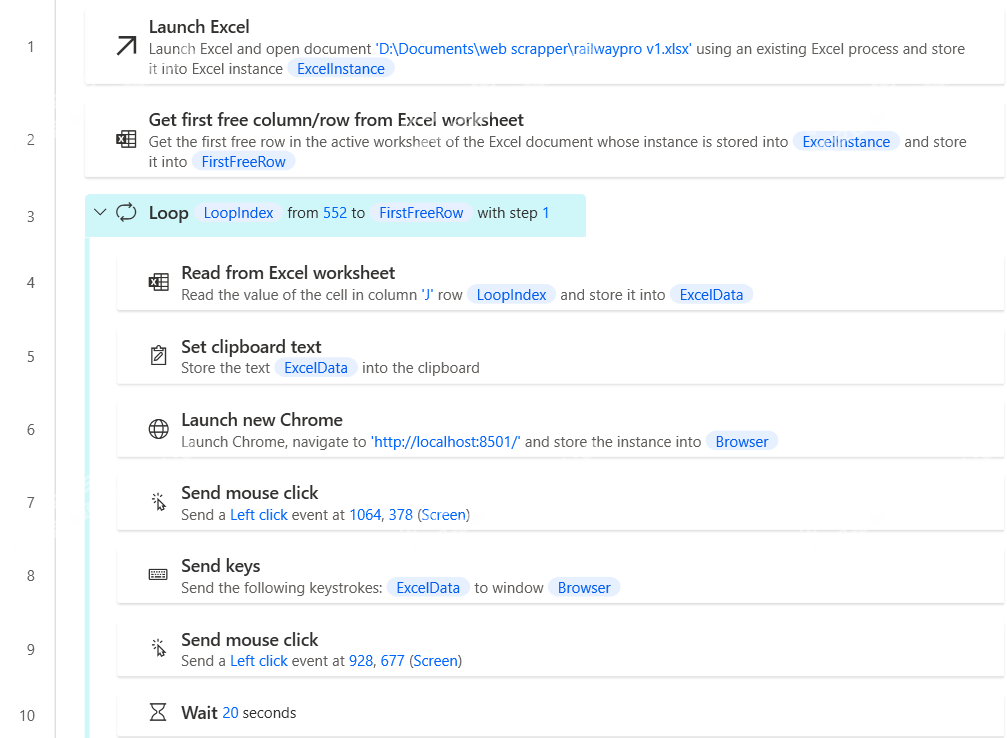The image size is (1007, 738).
Task: Click ExcelInstance variable in step 2
Action: tap(846, 142)
